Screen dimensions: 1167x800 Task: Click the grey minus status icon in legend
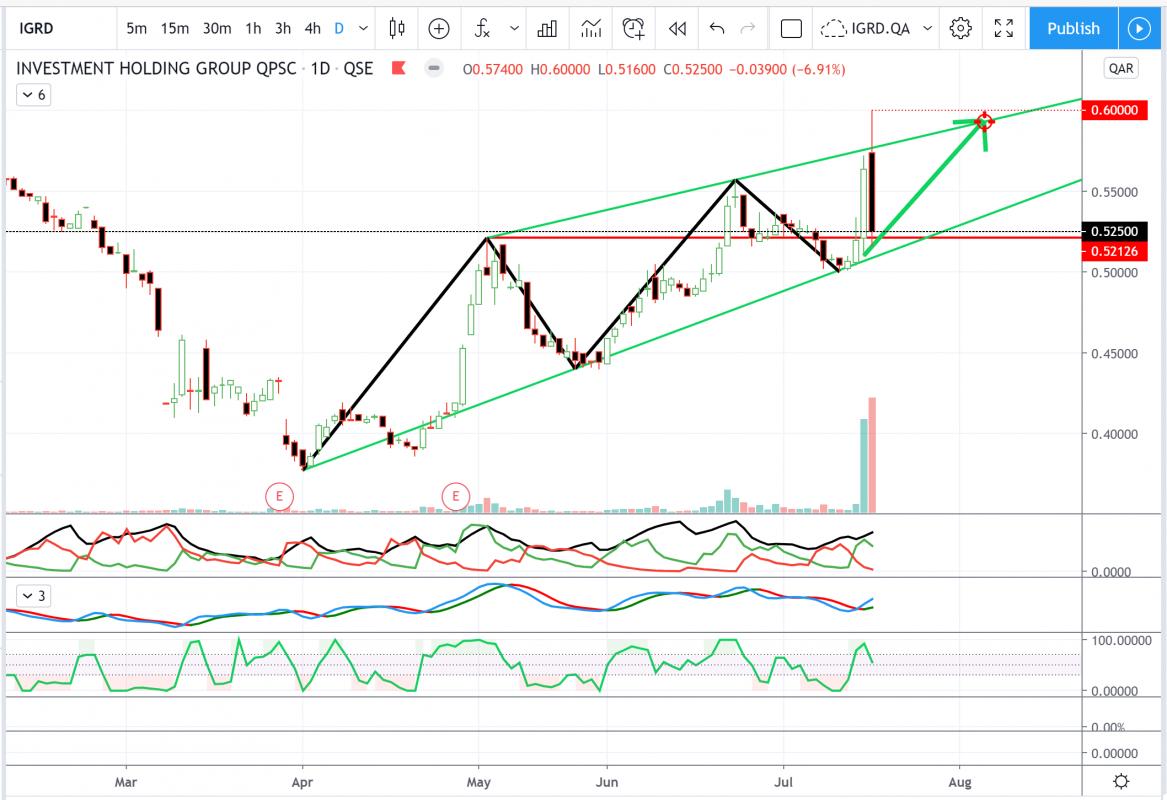[433, 68]
